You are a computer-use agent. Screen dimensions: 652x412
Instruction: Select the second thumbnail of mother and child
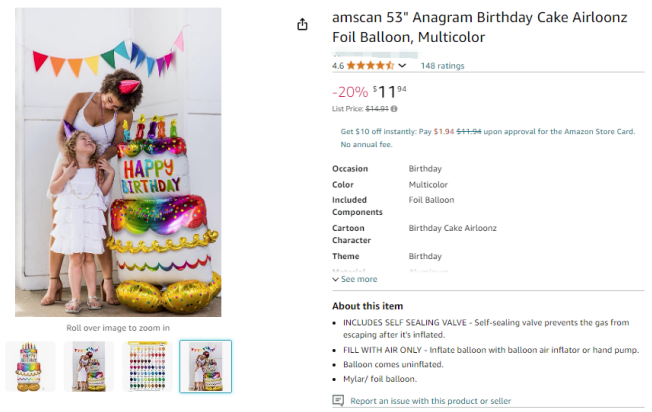(88, 366)
